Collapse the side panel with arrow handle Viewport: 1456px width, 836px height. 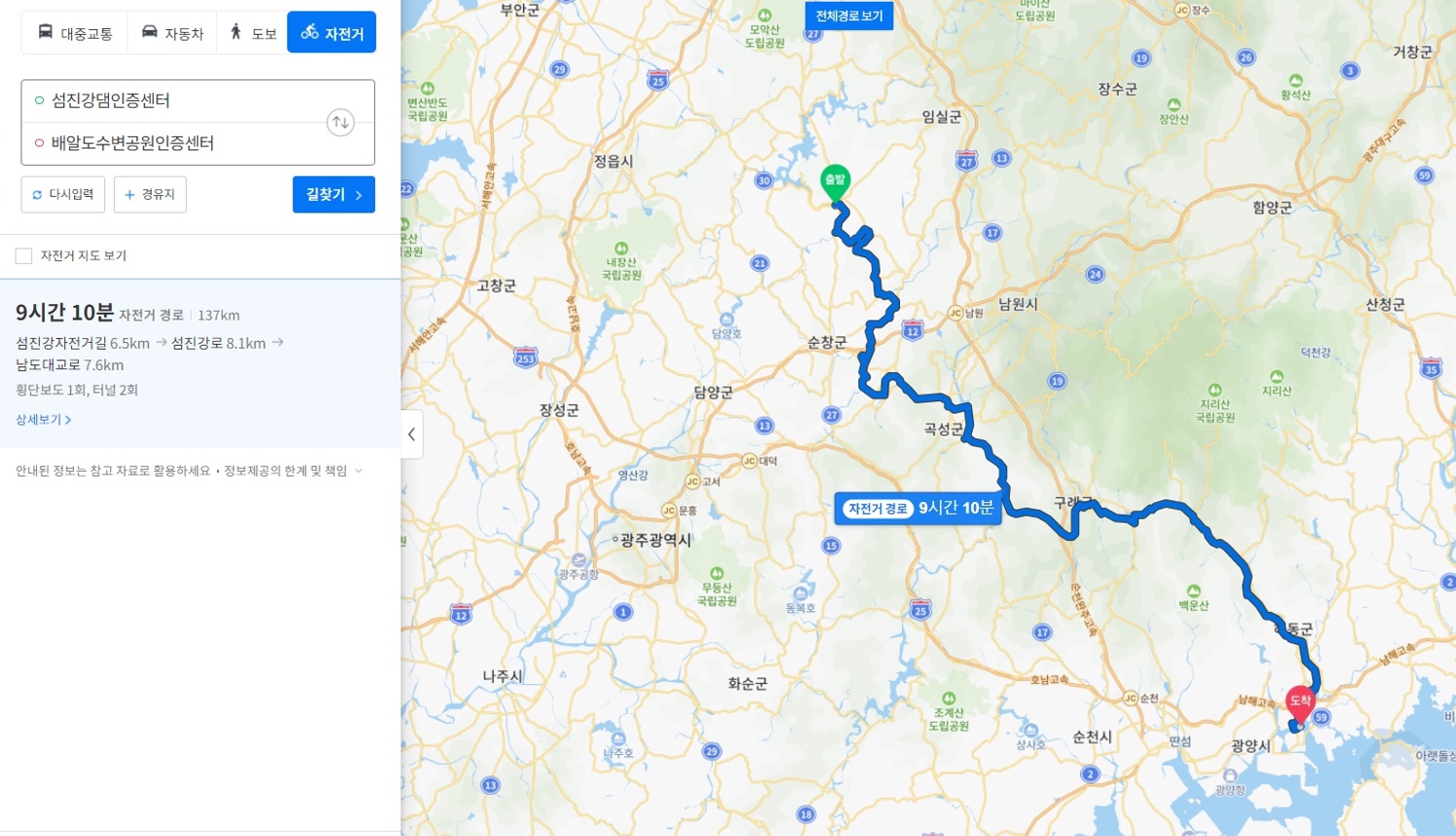411,435
